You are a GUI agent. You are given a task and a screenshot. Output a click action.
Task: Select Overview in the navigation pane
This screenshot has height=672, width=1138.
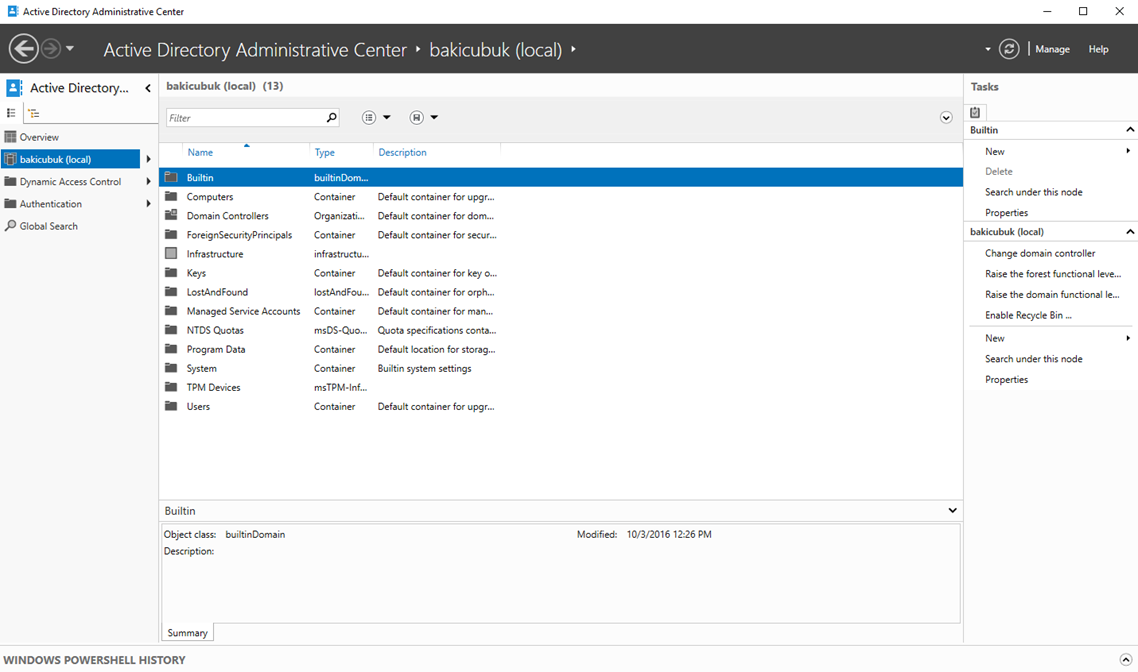pyautogui.click(x=38, y=137)
